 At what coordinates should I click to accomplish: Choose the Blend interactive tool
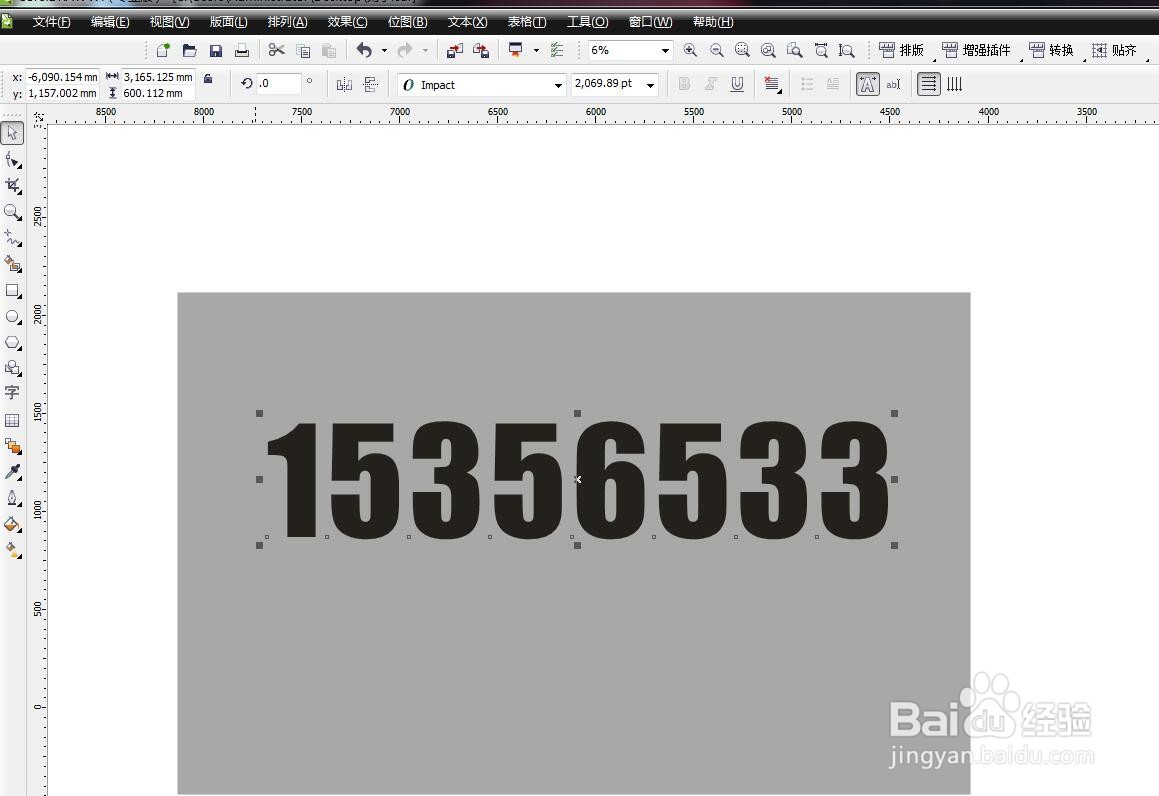(12, 446)
